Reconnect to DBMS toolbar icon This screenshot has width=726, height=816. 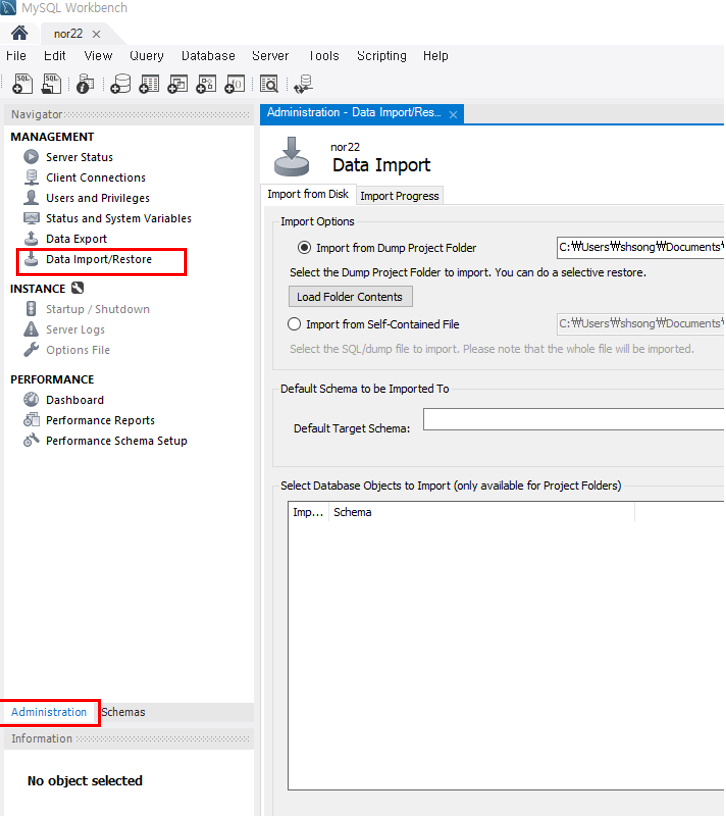[x=303, y=83]
